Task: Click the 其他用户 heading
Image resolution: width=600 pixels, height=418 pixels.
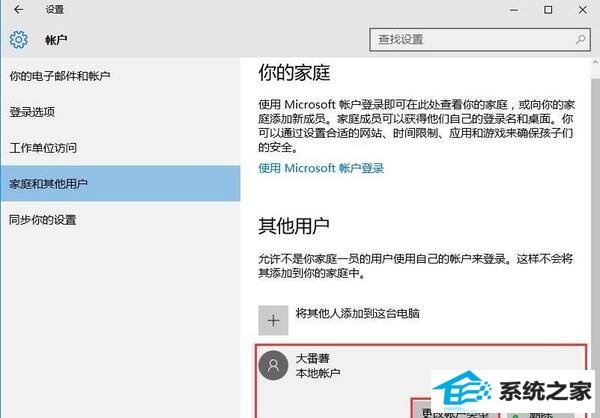Action: (294, 226)
